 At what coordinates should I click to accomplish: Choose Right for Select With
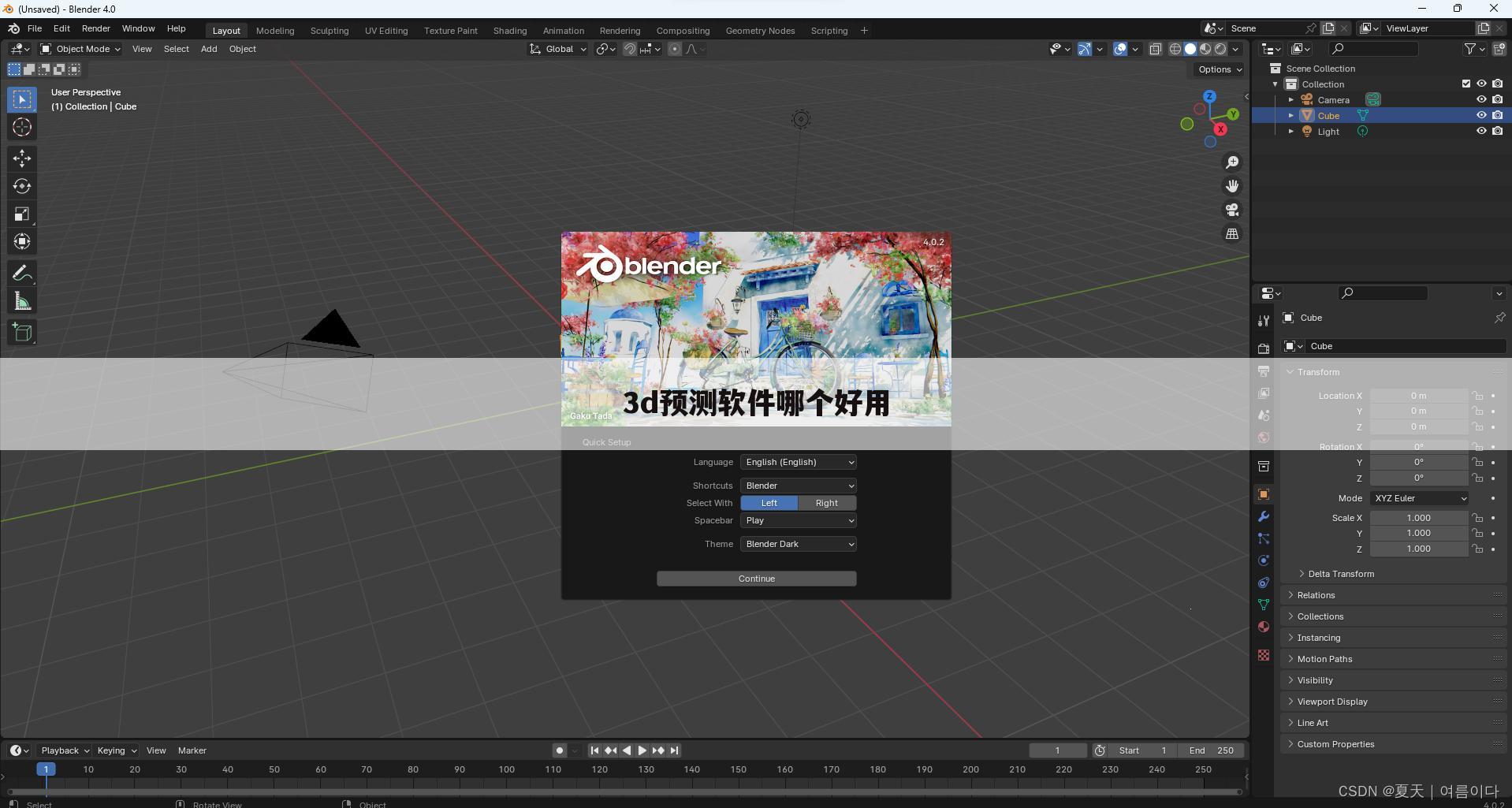(x=827, y=503)
